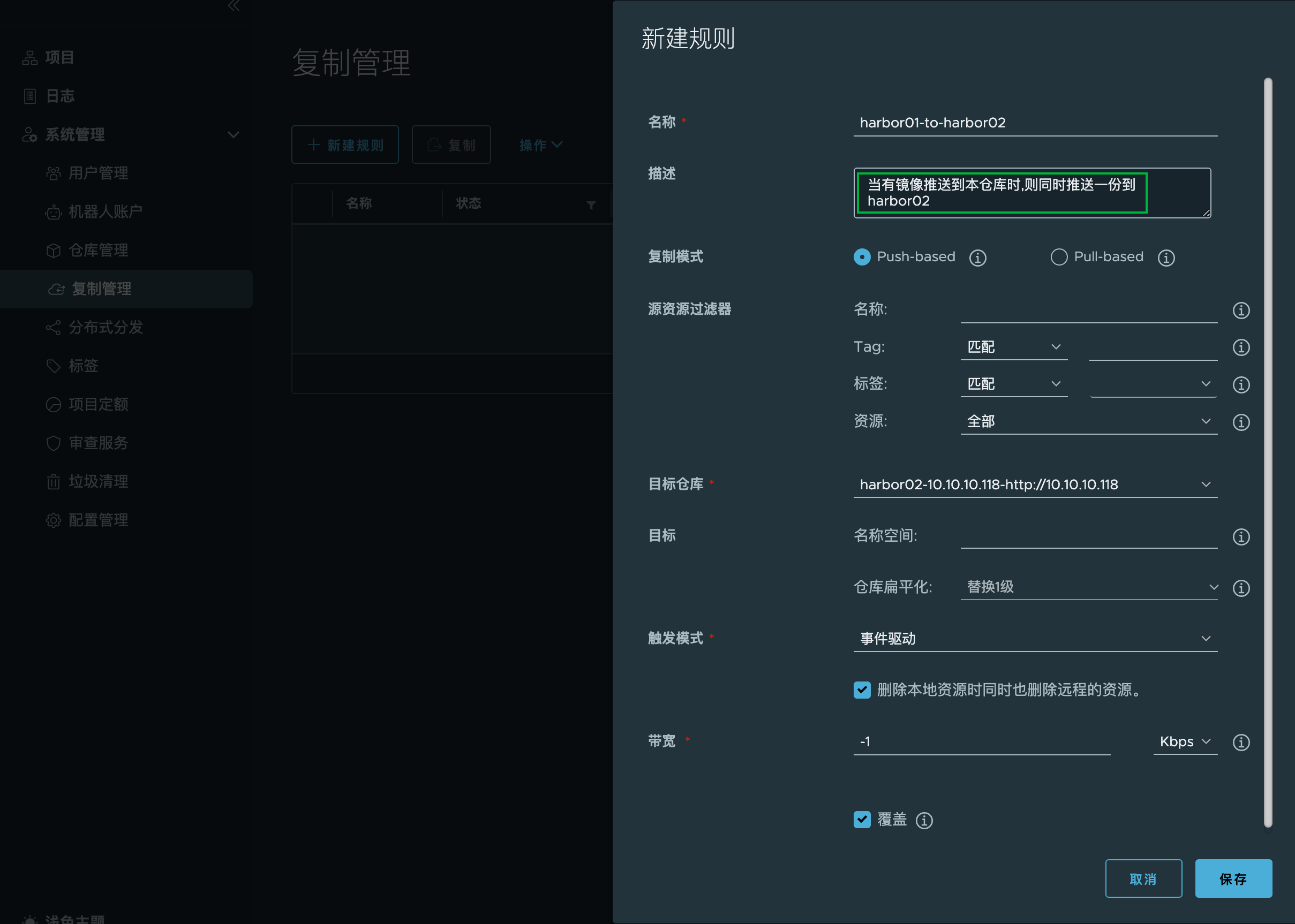Click the 名称空间 input field
The height and width of the screenshot is (924, 1295).
[1089, 536]
